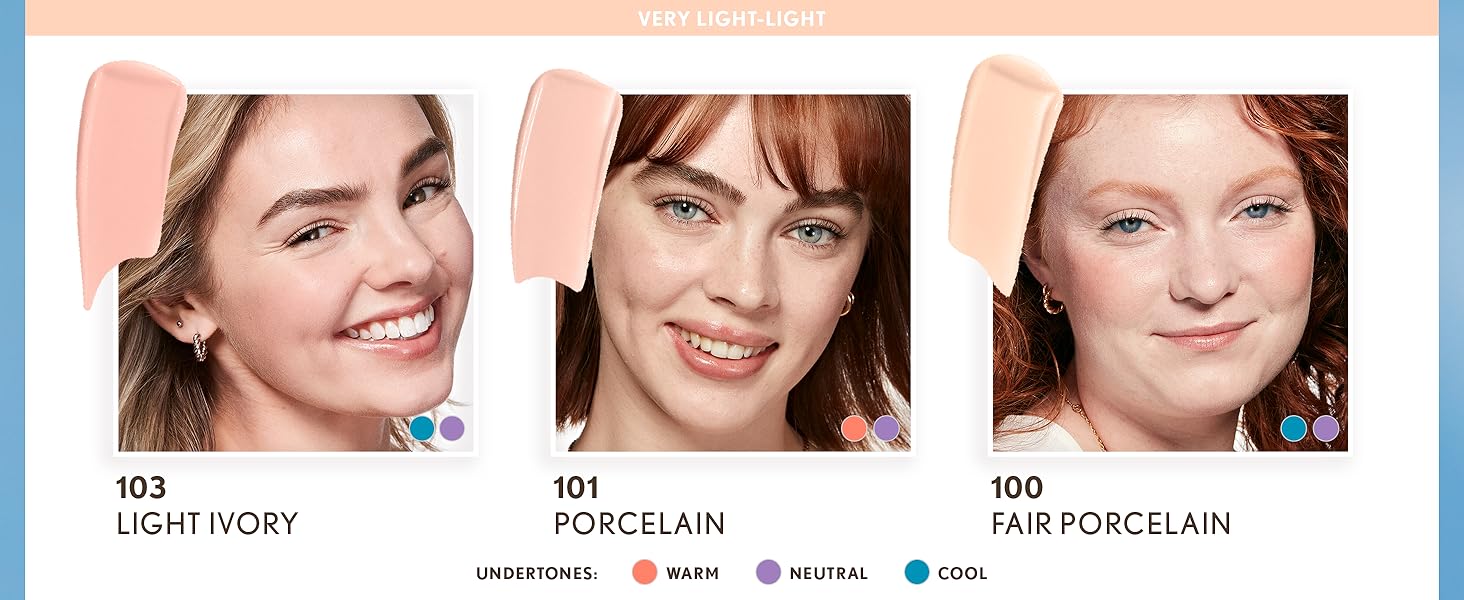This screenshot has height=600, width=1464.
Task: Click the Neutral legend circle
Action: pos(768,573)
